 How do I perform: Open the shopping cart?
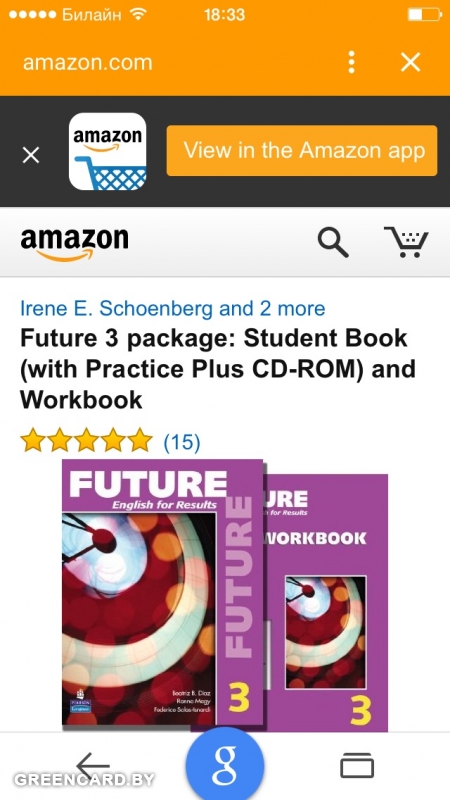407,242
